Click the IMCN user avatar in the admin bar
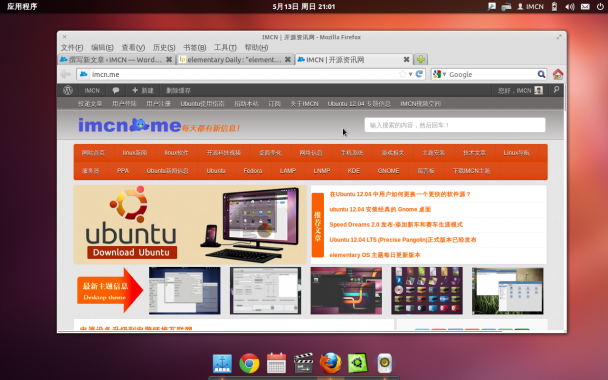Image resolution: width=608 pixels, height=380 pixels. click(538, 90)
